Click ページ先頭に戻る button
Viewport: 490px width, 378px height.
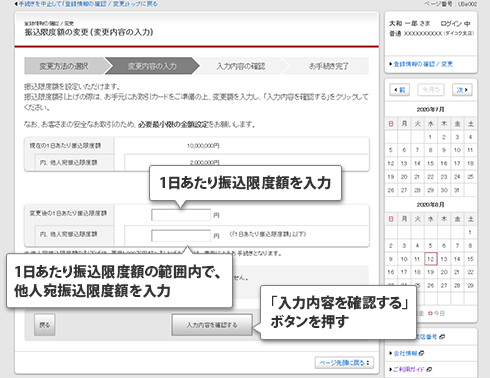pos(344,363)
